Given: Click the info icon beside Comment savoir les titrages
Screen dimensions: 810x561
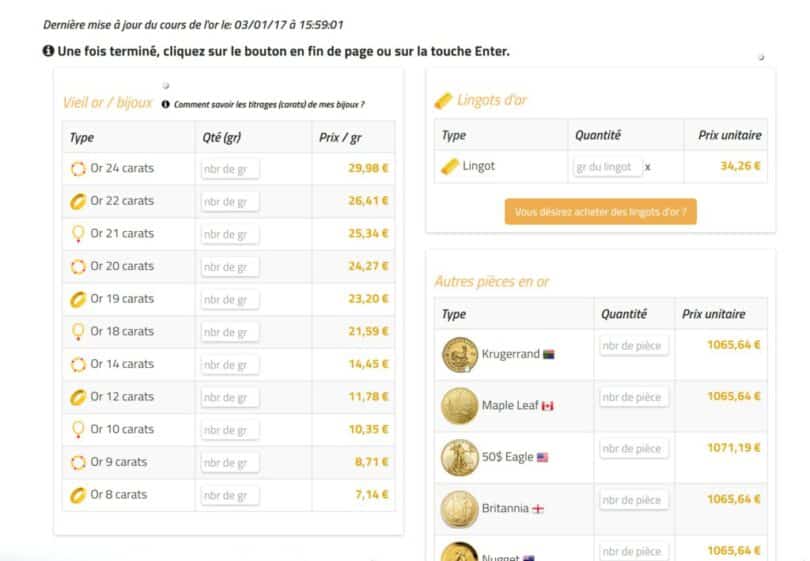Looking at the screenshot, I should point(165,104).
